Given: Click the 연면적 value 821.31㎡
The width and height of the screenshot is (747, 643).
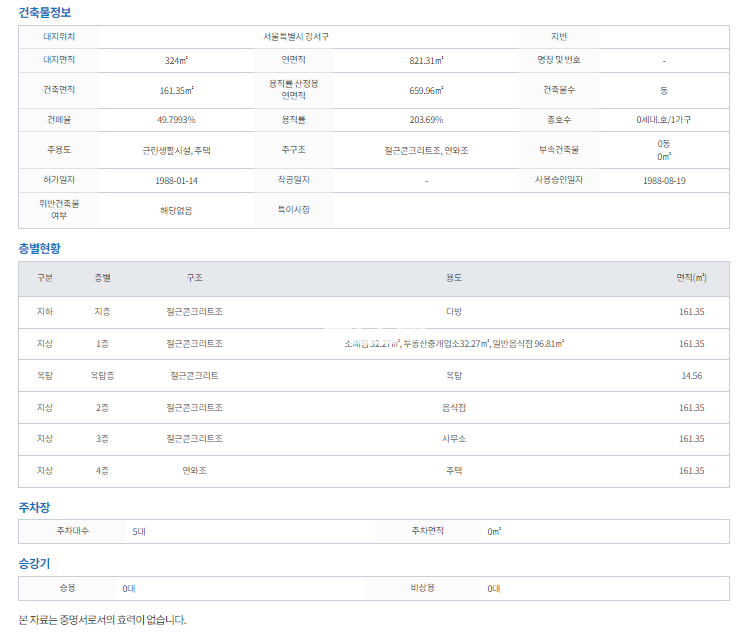Looking at the screenshot, I should [426, 60].
